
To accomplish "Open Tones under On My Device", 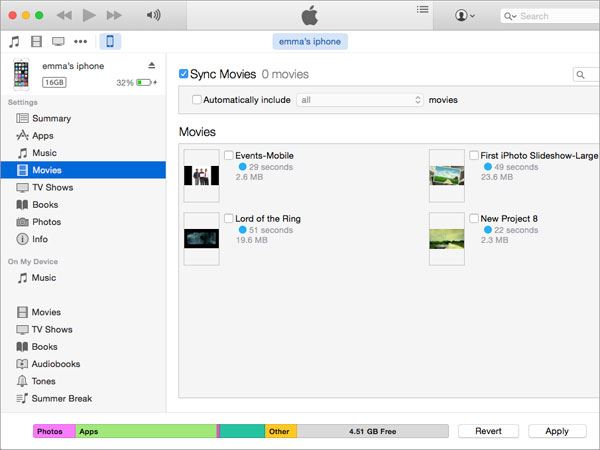I will point(83,381).
